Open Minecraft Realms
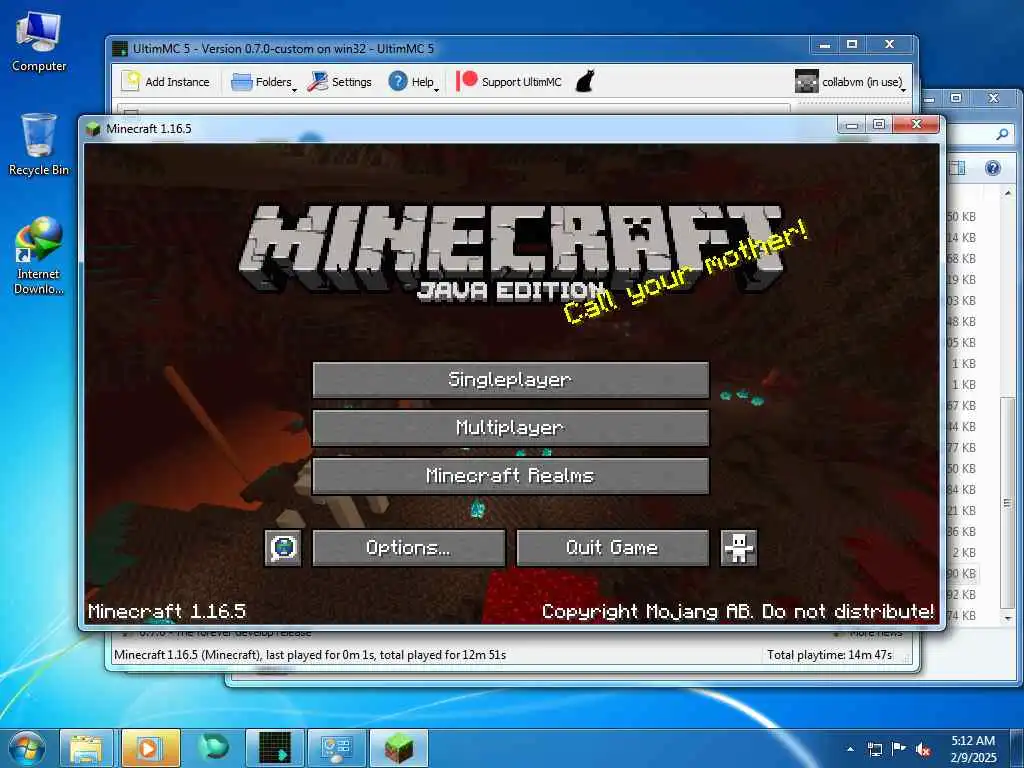Viewport: 1024px width, 768px height. click(x=511, y=476)
